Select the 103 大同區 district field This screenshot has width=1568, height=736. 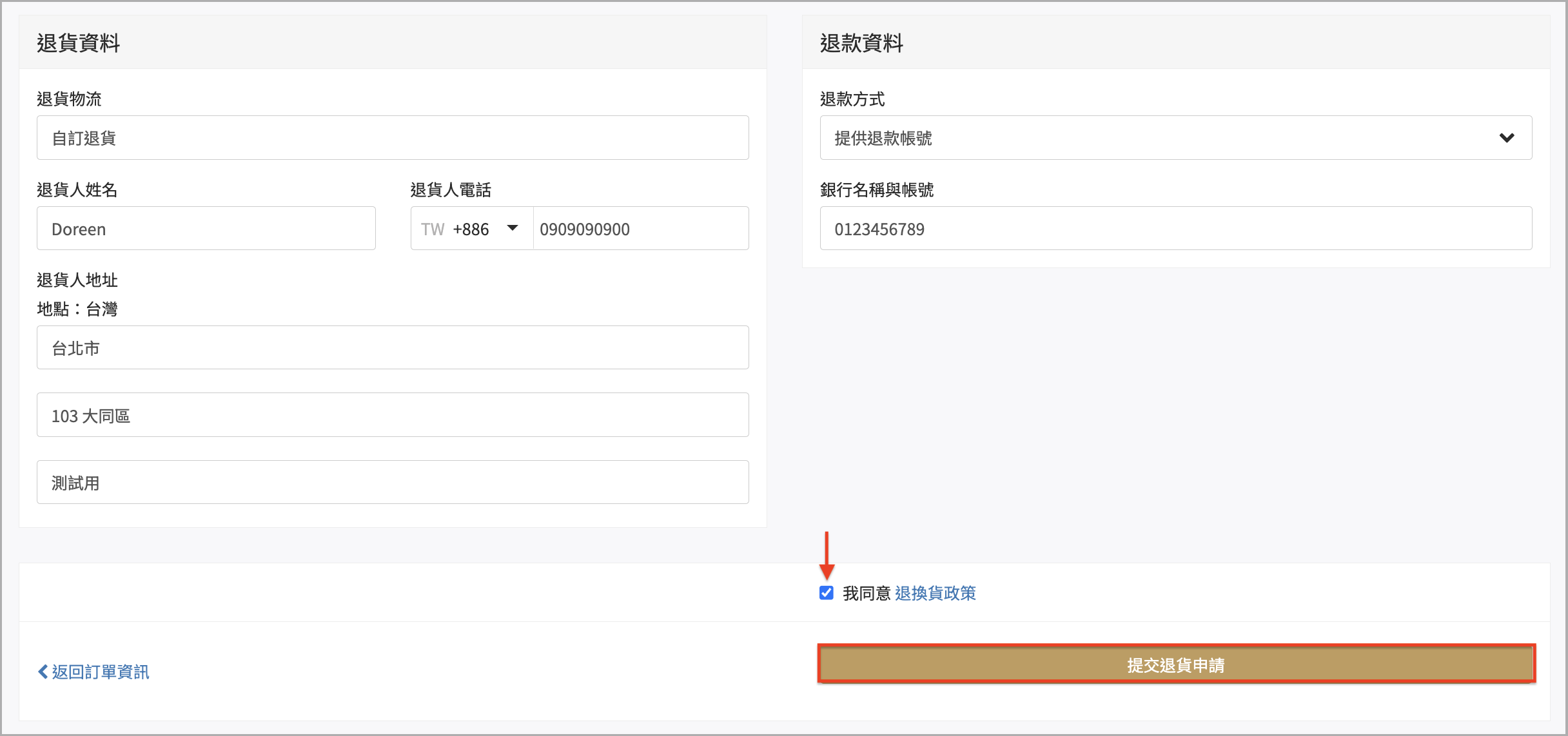click(392, 415)
